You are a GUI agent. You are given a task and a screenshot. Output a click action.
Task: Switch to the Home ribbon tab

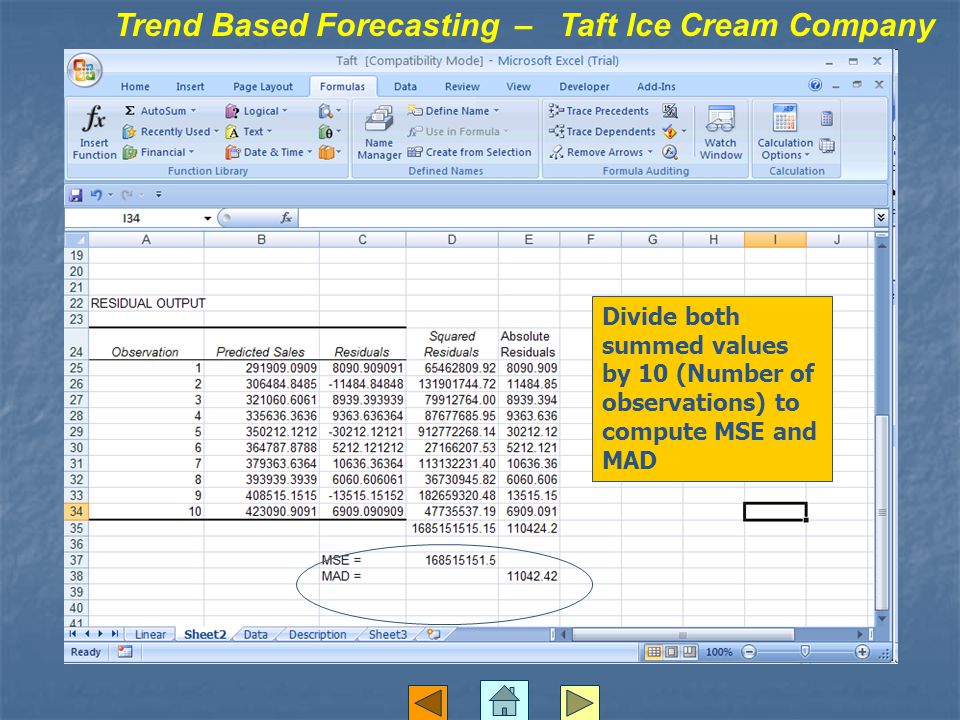[x=135, y=87]
